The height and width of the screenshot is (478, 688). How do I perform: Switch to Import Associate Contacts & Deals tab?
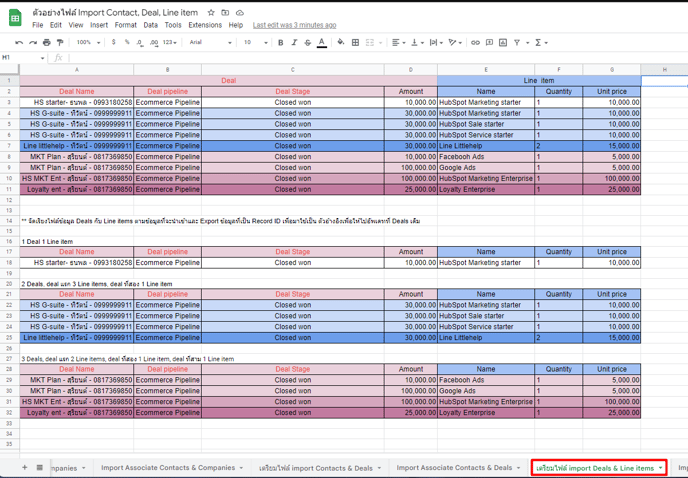coord(454,468)
